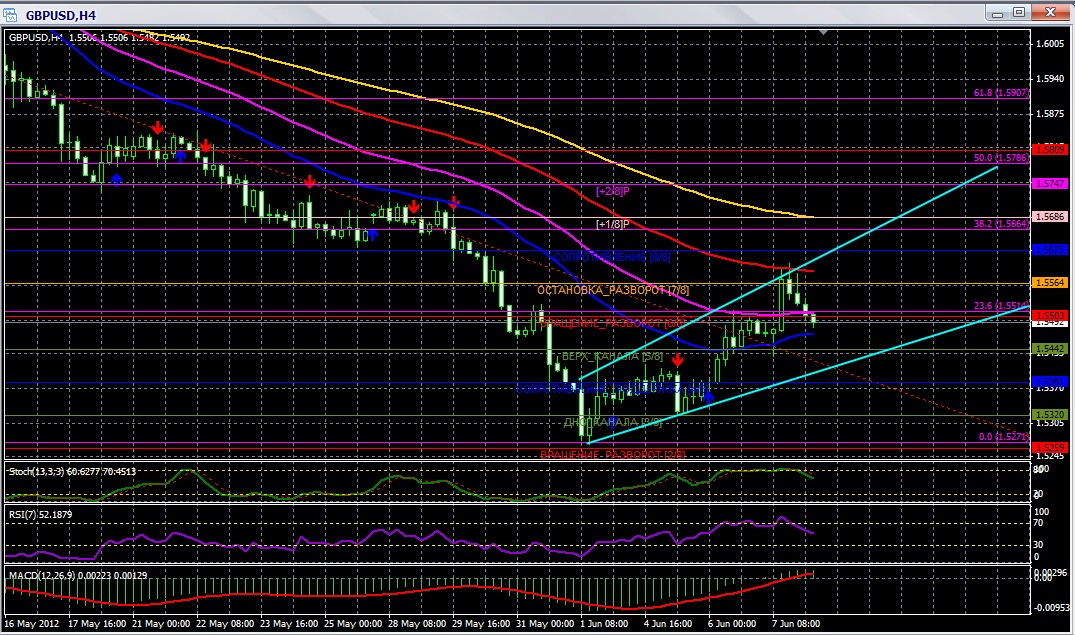Click the 38.2 (1.5664) Fibonacci level label
1075x635 pixels.
[x=1001, y=224]
